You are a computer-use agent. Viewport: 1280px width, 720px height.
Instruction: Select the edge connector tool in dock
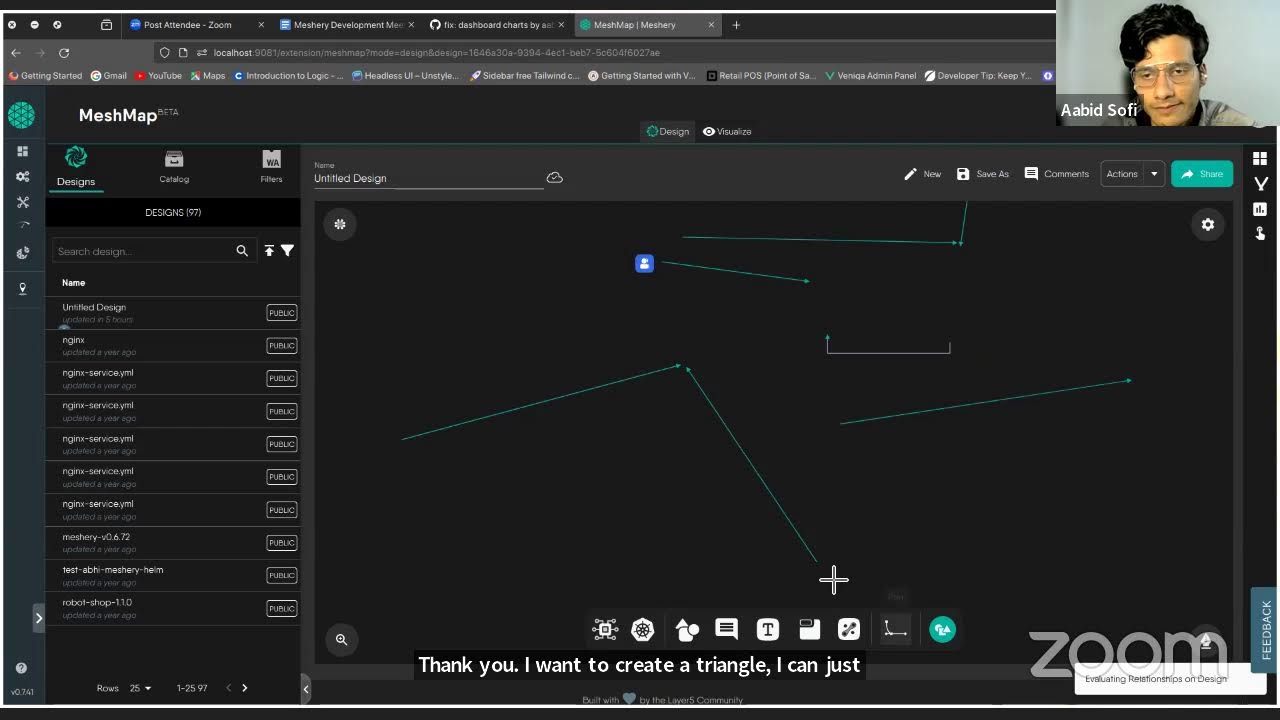pyautogui.click(x=849, y=629)
